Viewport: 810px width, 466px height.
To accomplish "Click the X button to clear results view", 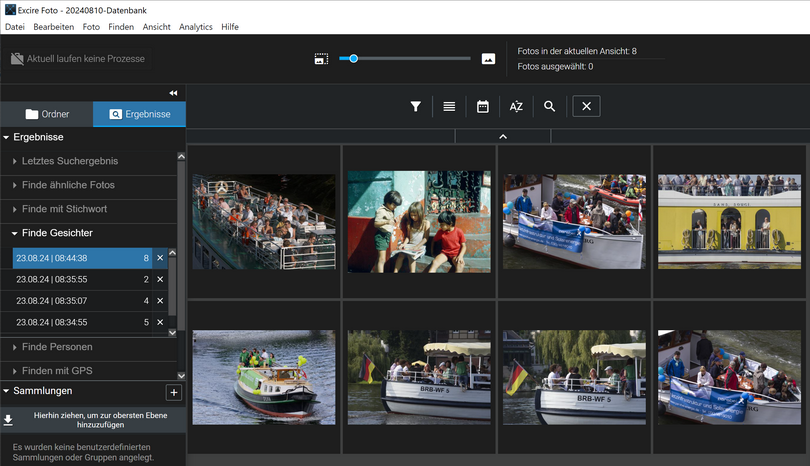I will click(587, 106).
